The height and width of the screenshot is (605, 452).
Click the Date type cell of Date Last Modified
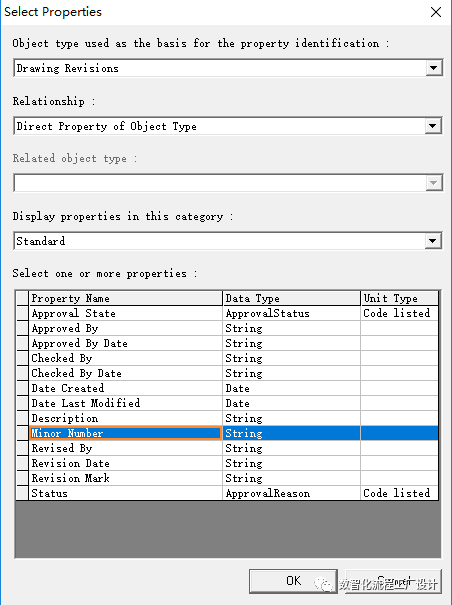(x=291, y=403)
